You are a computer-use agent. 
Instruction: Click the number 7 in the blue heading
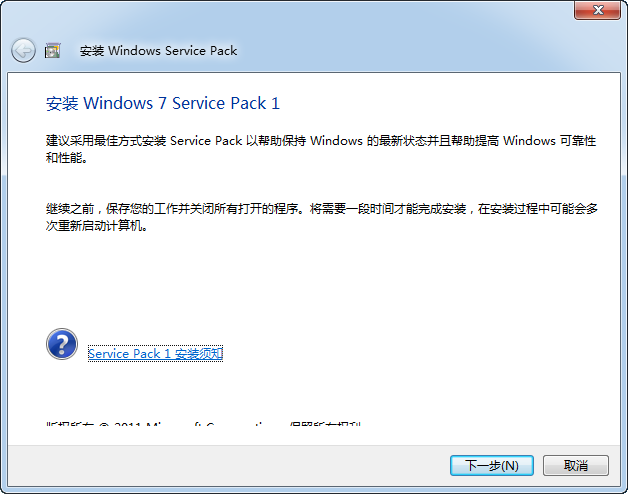click(x=162, y=103)
